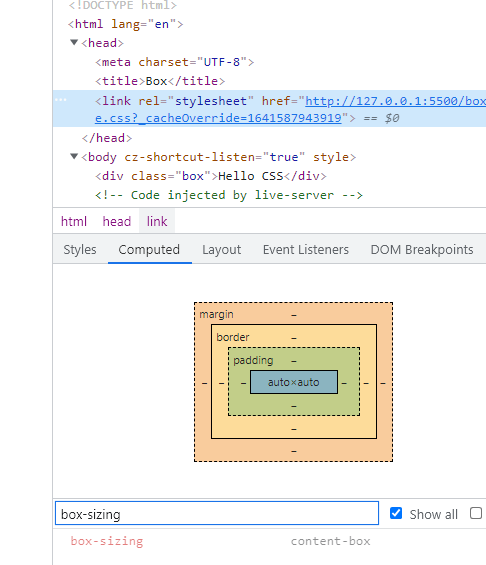Open the DOM Breakpoints tab

coord(422,249)
